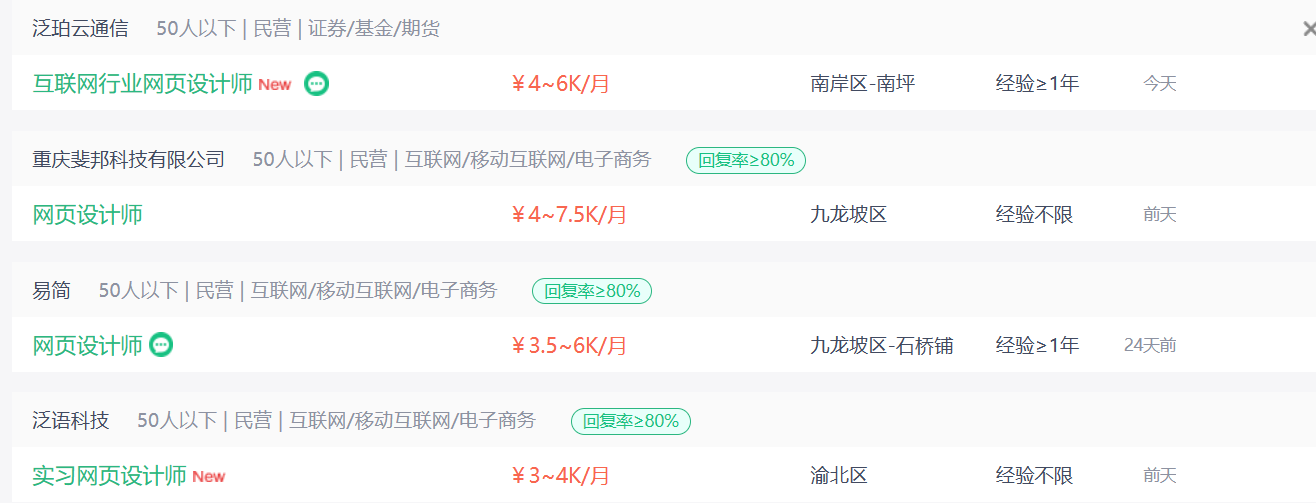This screenshot has height=503, width=1316.
Task: View company 重庆斐邦科技有限公司
Action: point(128,160)
